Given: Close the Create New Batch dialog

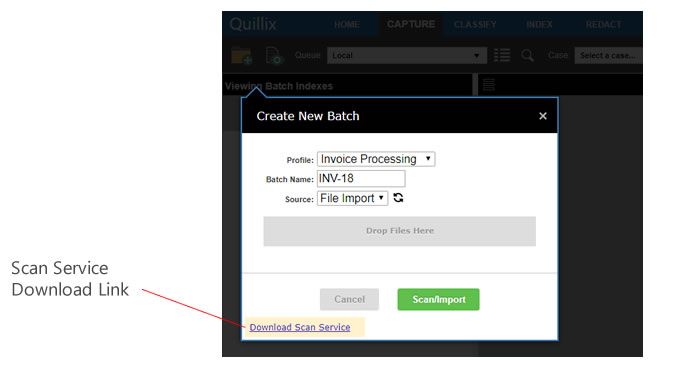Looking at the screenshot, I should [543, 116].
